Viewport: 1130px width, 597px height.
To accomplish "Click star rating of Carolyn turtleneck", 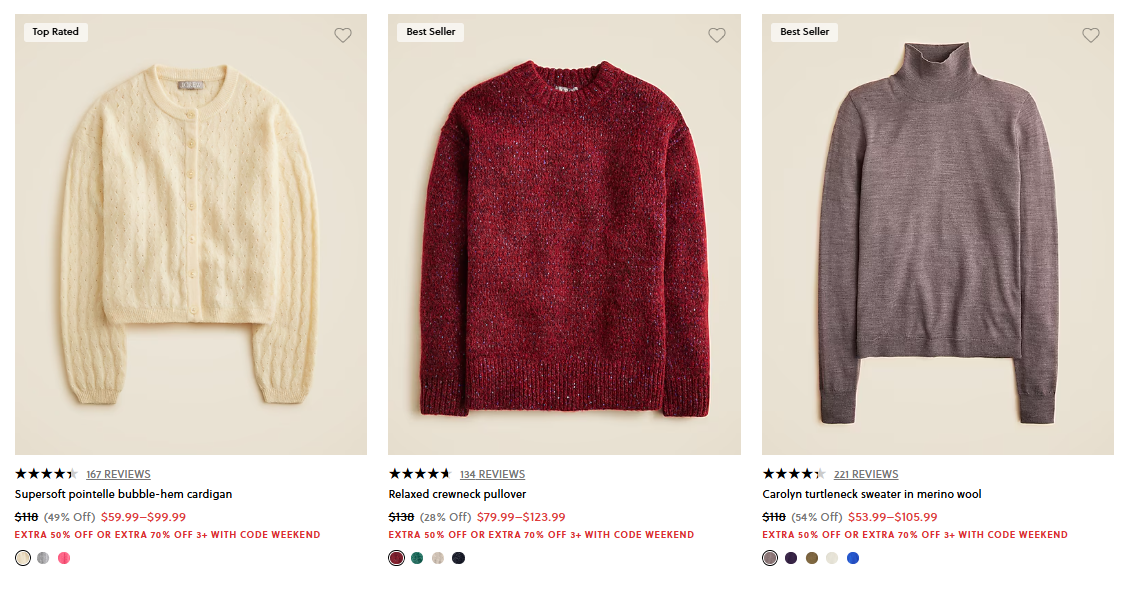I will (794, 474).
